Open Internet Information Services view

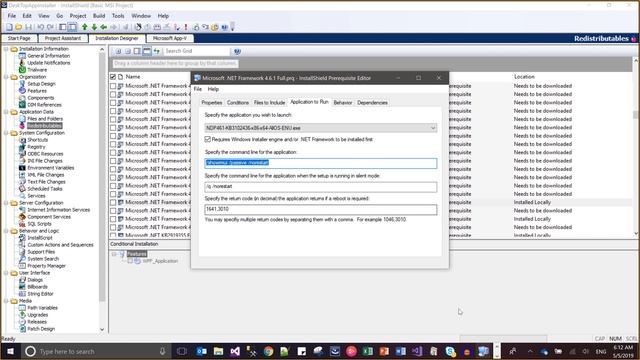58,210
